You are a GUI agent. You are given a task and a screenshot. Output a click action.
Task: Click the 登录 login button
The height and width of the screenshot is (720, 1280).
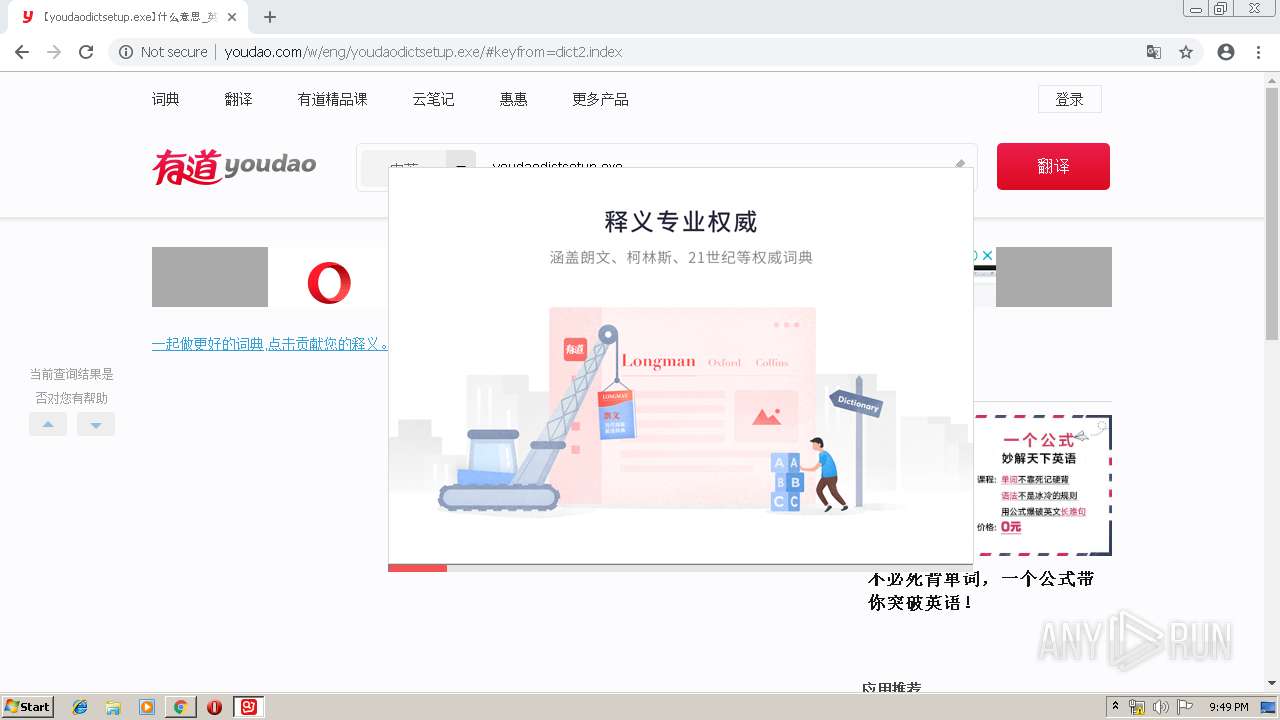1070,99
